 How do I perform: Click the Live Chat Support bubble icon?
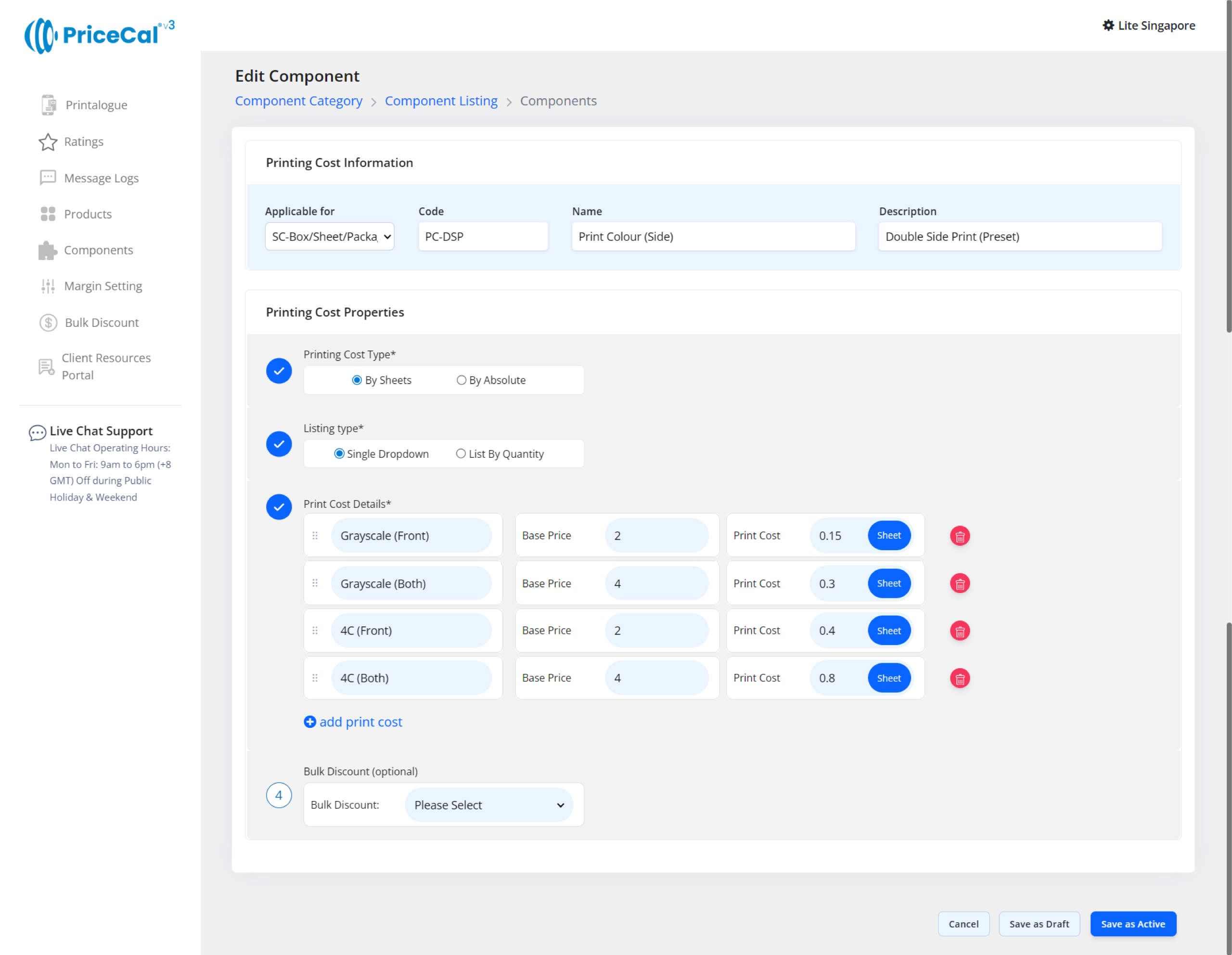[37, 432]
